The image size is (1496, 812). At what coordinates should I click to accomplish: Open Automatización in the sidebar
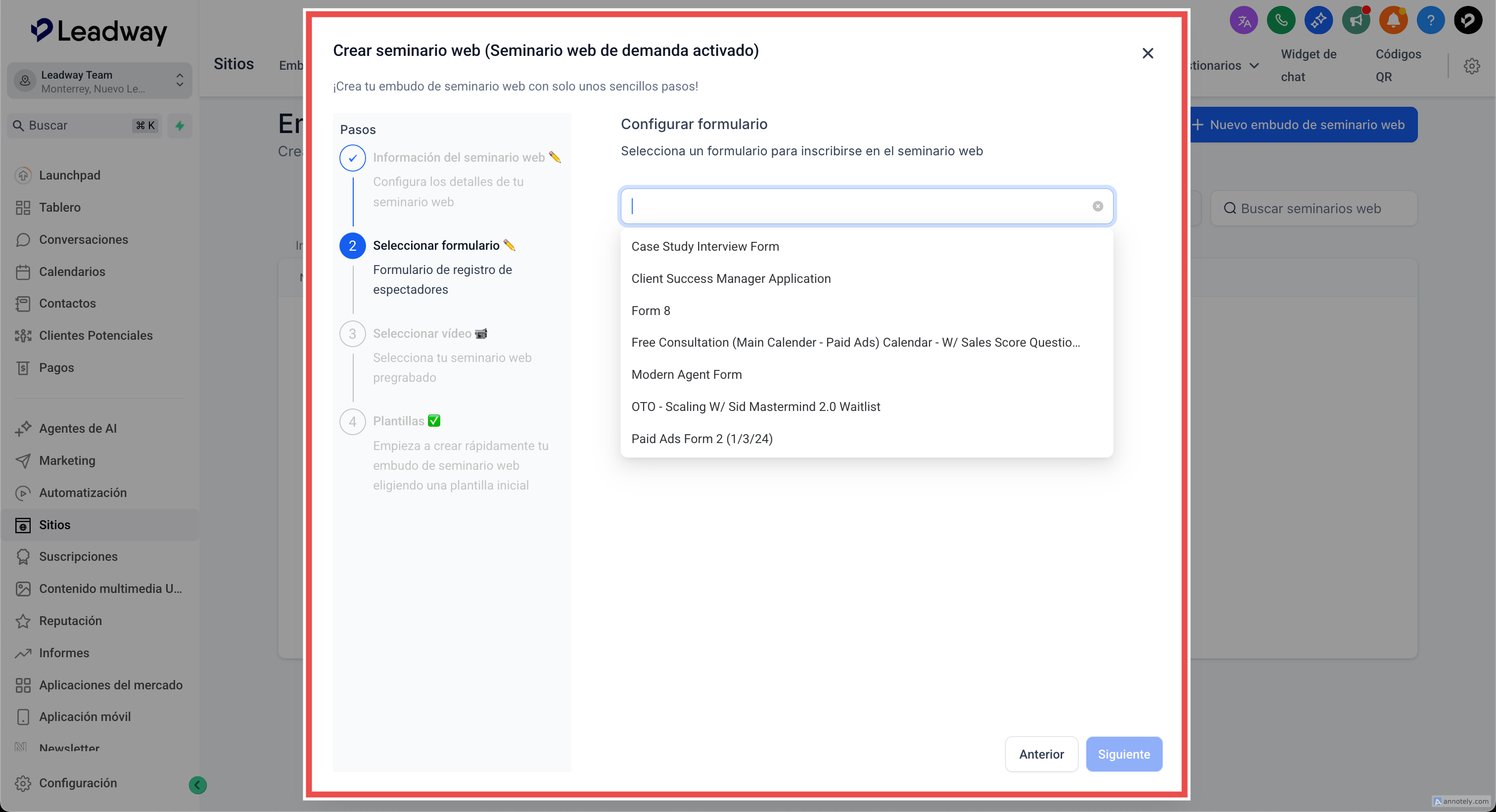pyautogui.click(x=83, y=492)
